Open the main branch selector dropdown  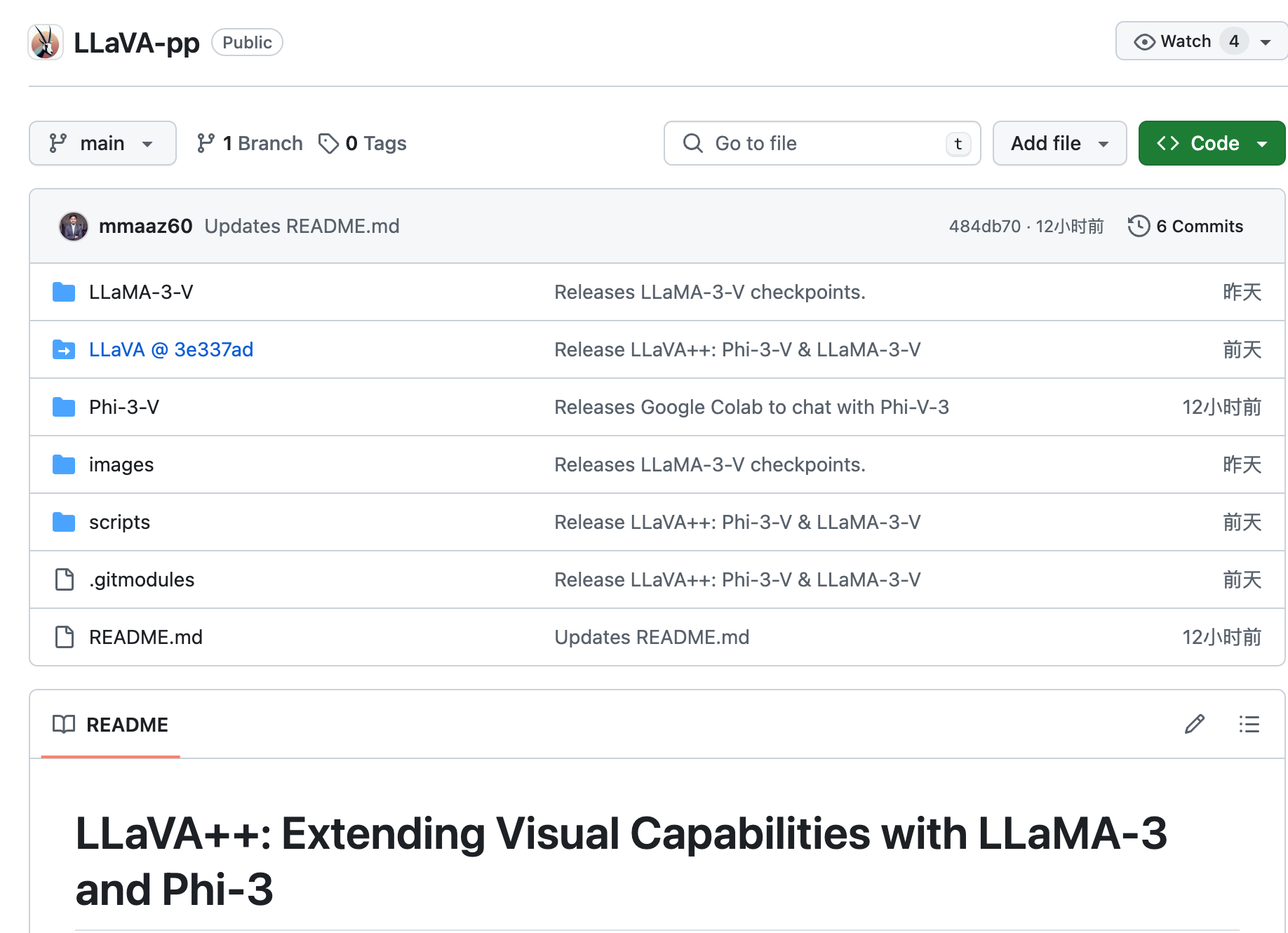(x=102, y=143)
